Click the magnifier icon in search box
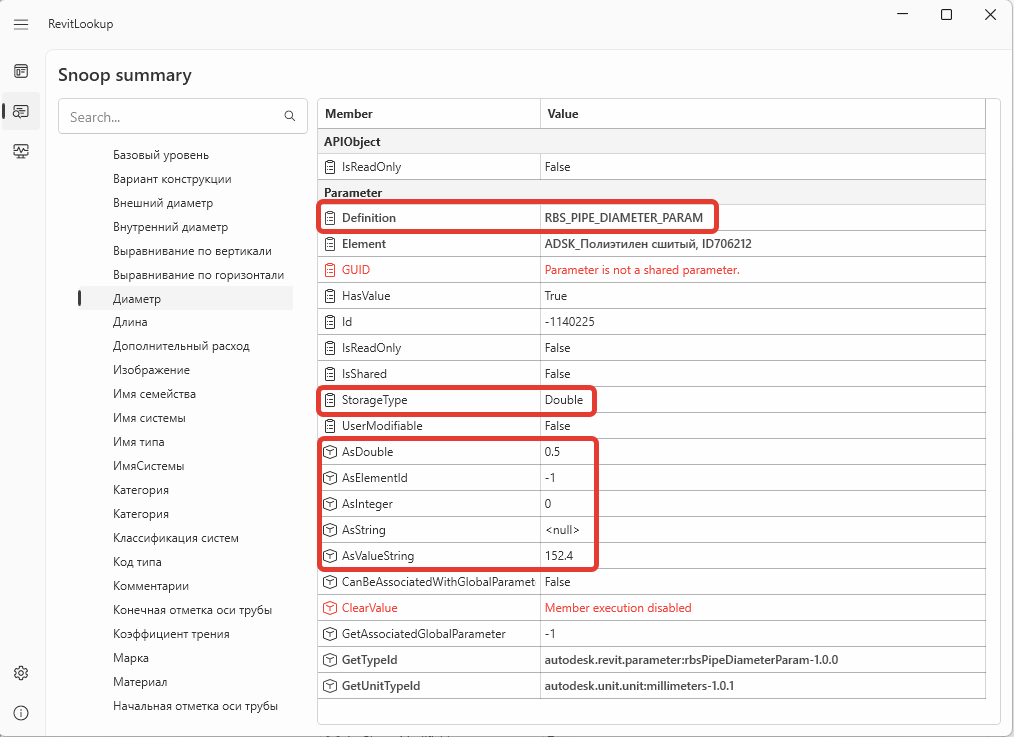This screenshot has height=737, width=1014. coord(290,116)
